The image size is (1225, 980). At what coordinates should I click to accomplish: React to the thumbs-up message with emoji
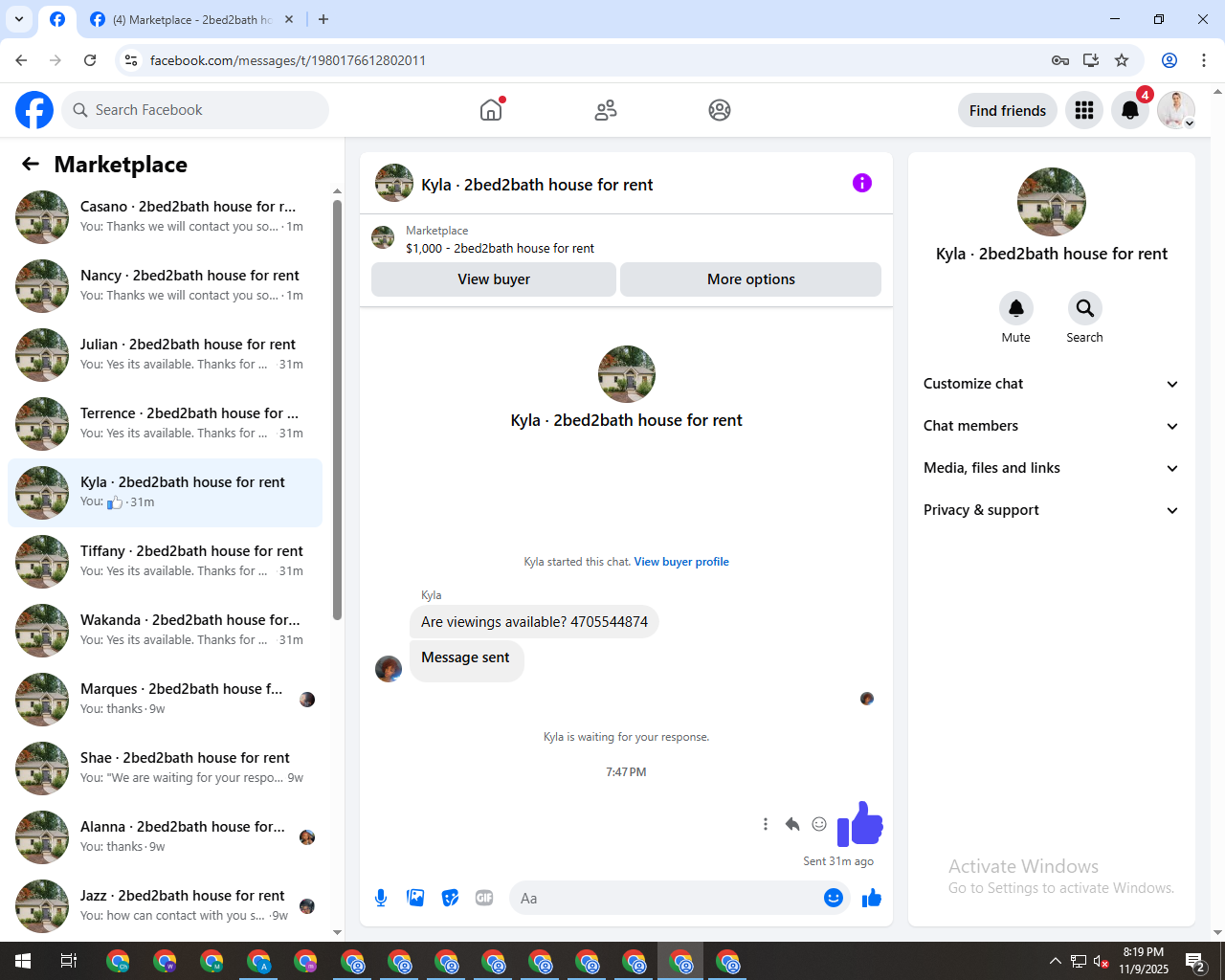click(x=819, y=824)
